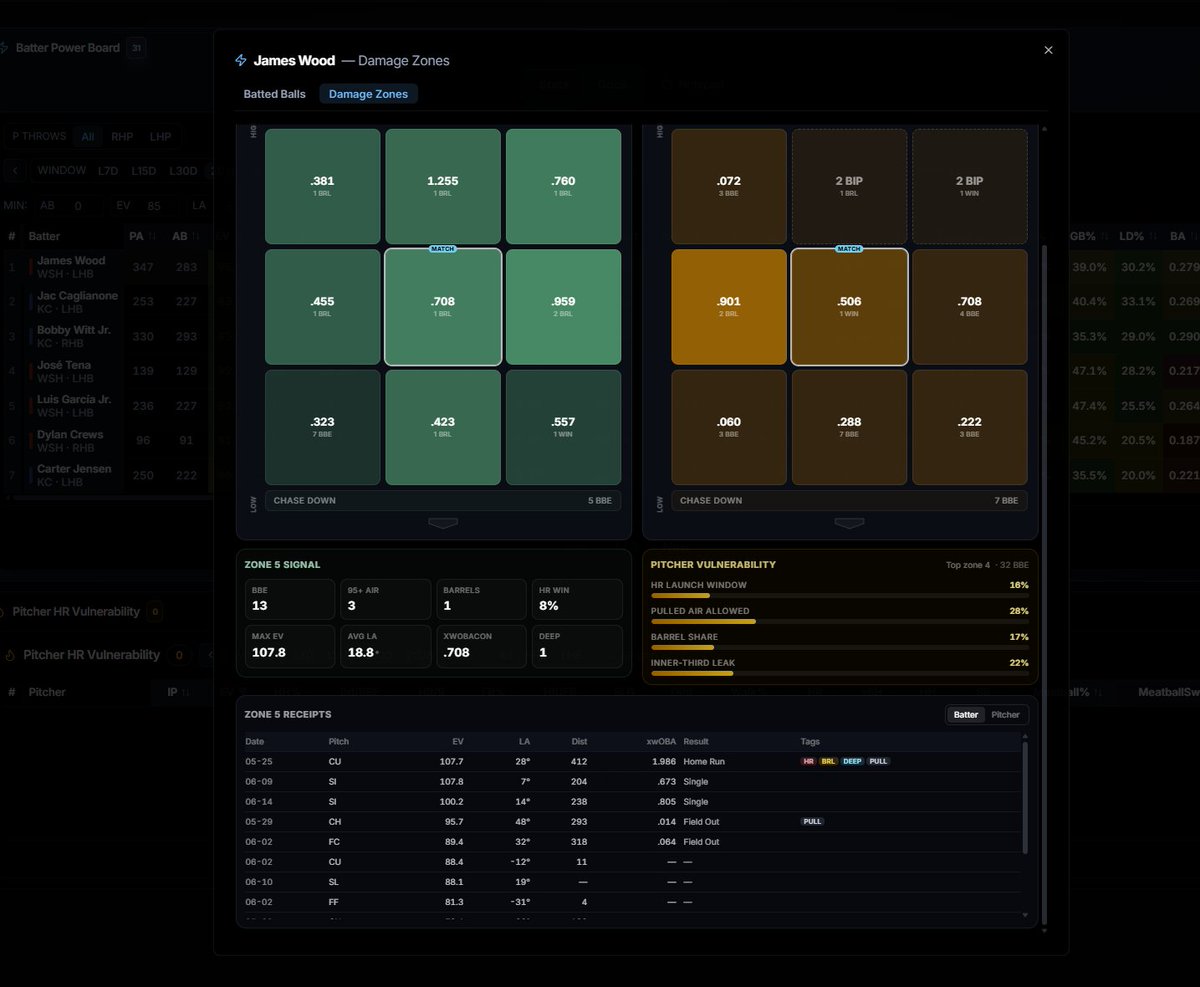Click the BARRELS 1 stat card

click(484, 599)
